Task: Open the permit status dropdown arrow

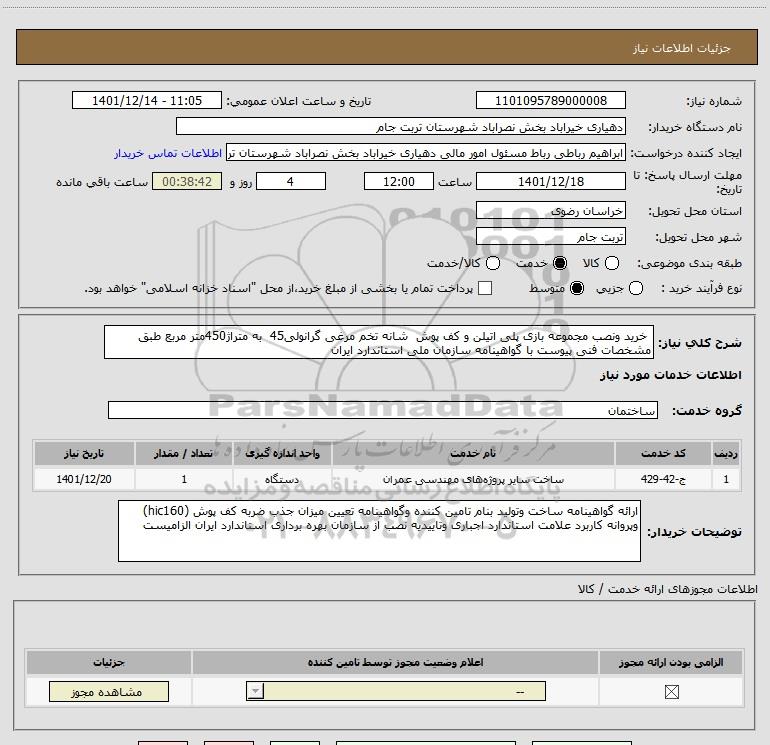Action: pos(255,691)
